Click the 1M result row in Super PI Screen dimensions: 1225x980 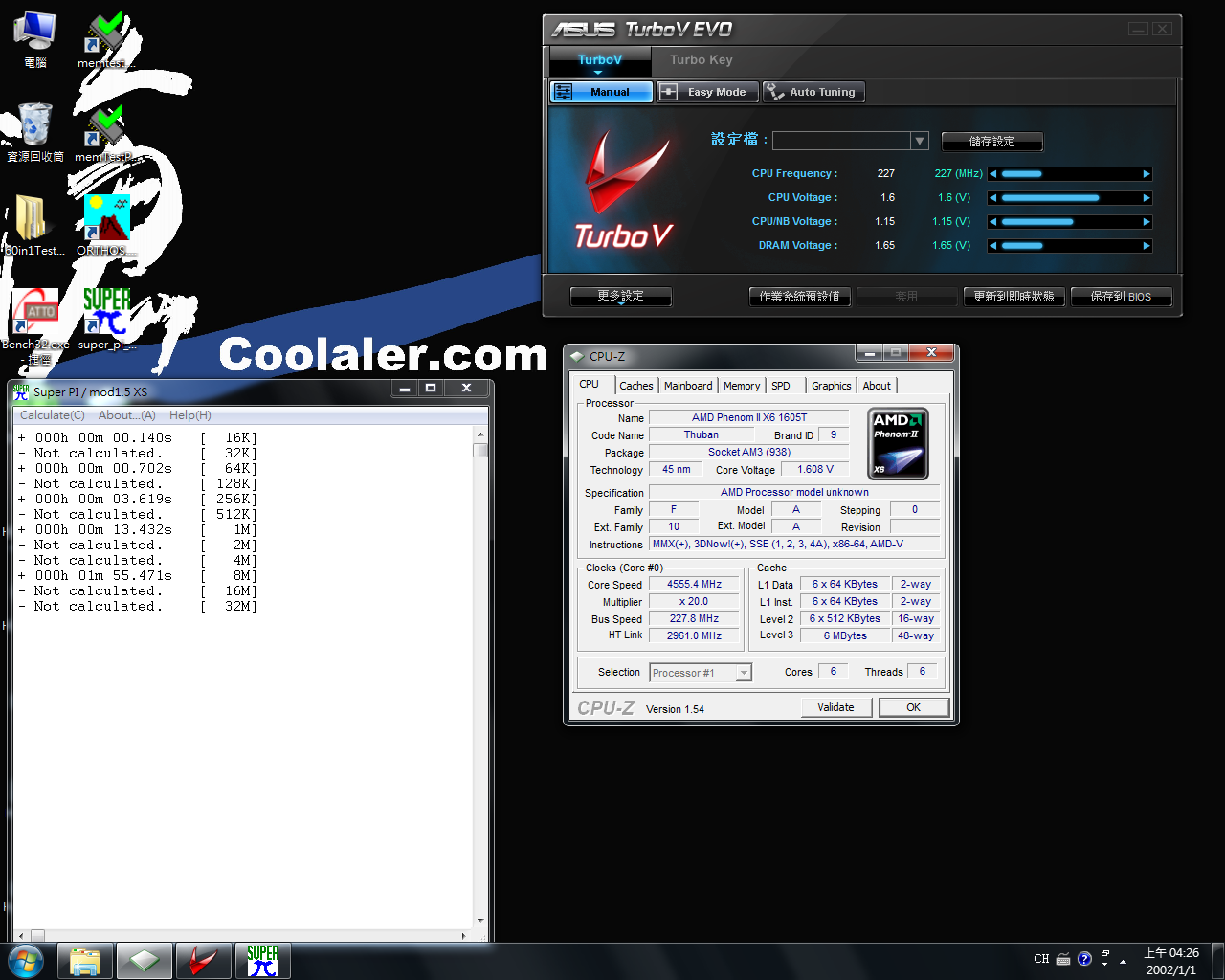tap(138, 530)
